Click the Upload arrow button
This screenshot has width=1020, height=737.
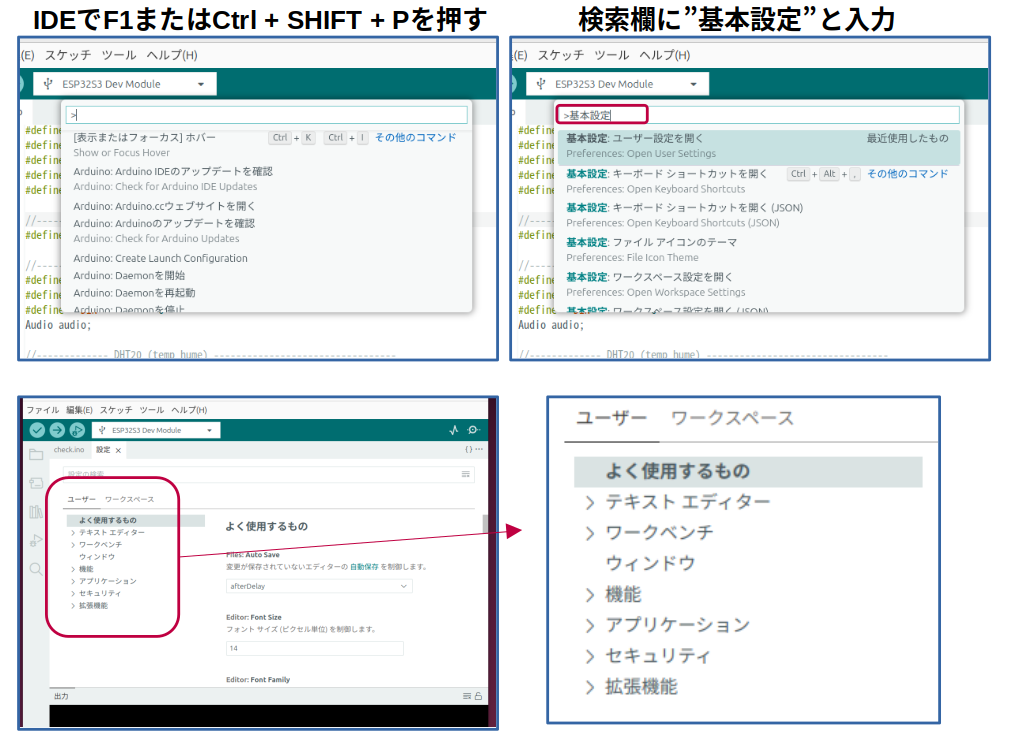coord(57,430)
